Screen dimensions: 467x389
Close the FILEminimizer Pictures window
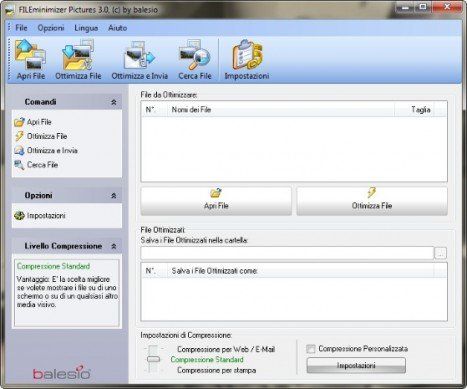447,6
